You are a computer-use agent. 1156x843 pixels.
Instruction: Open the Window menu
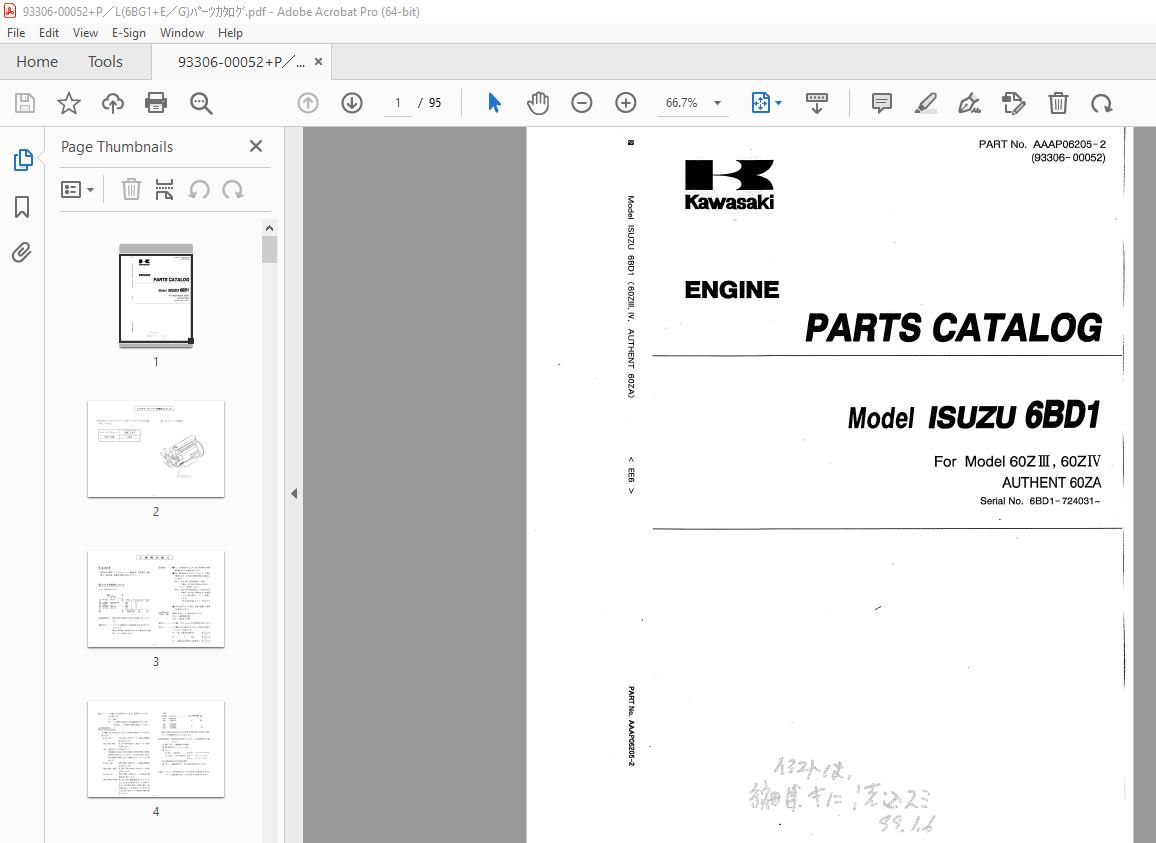pyautogui.click(x=181, y=32)
